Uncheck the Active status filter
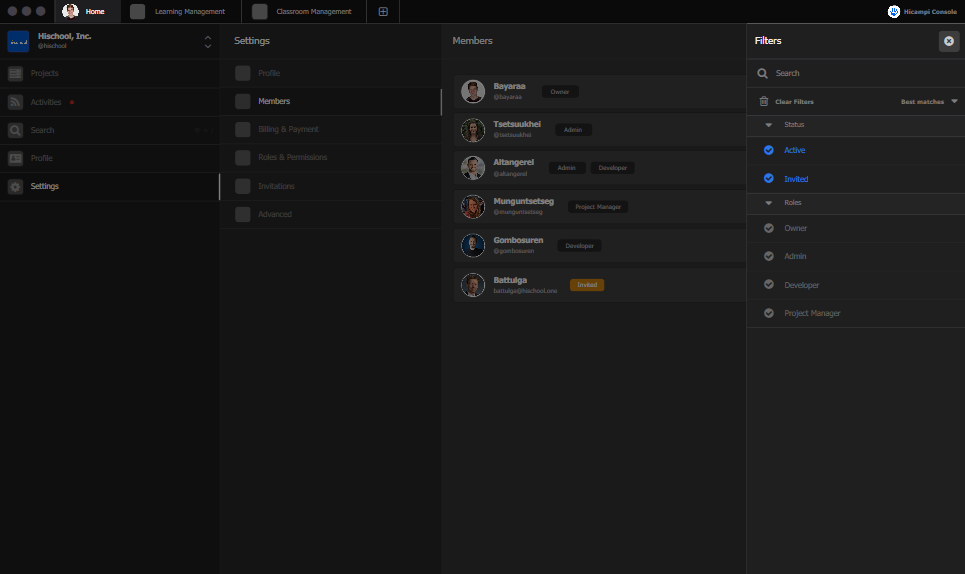 pyautogui.click(x=768, y=150)
